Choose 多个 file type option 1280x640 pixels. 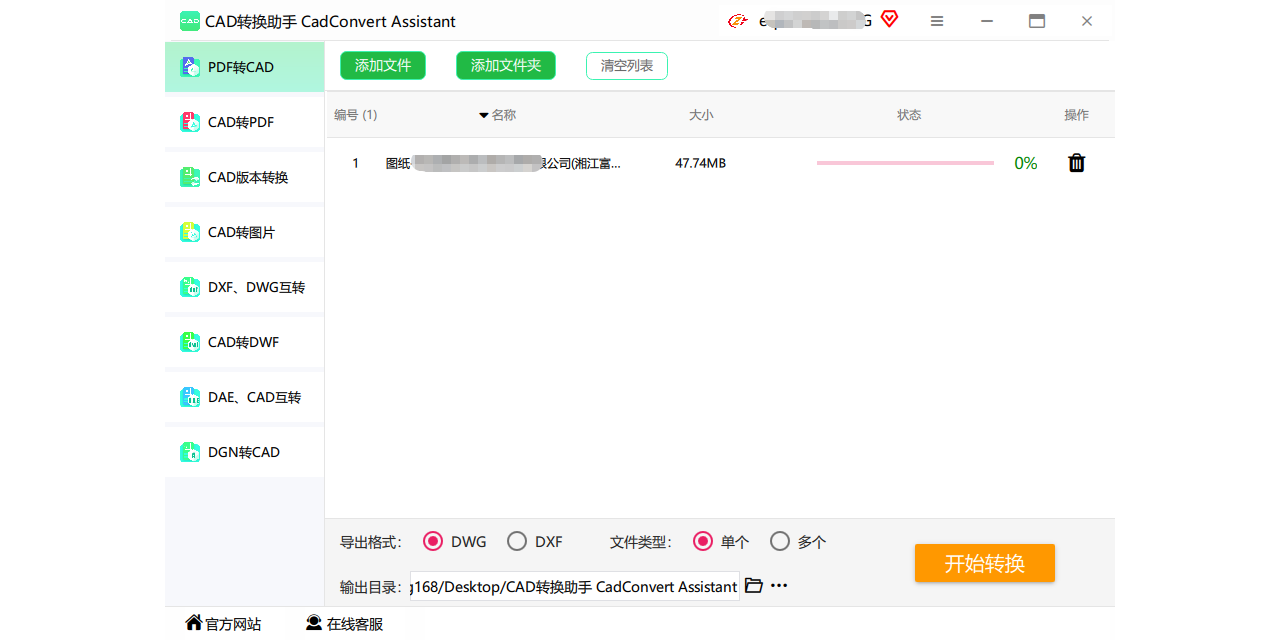pos(780,540)
